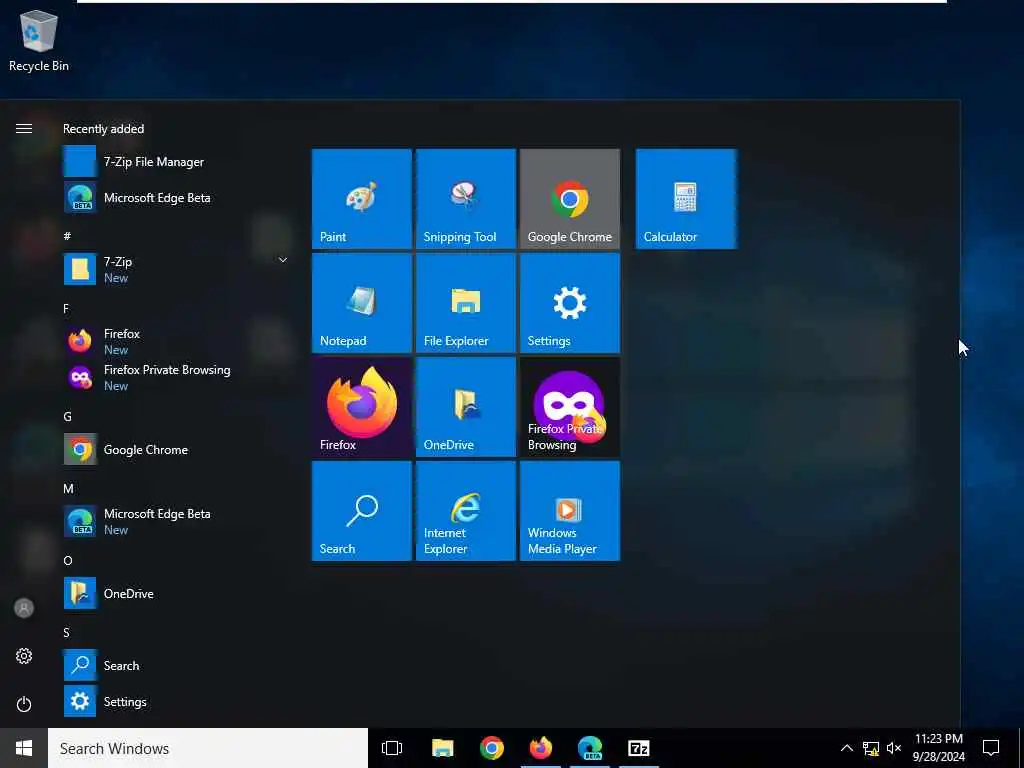This screenshot has width=1024, height=768.
Task: Open the user account icon
Action: tap(24, 608)
